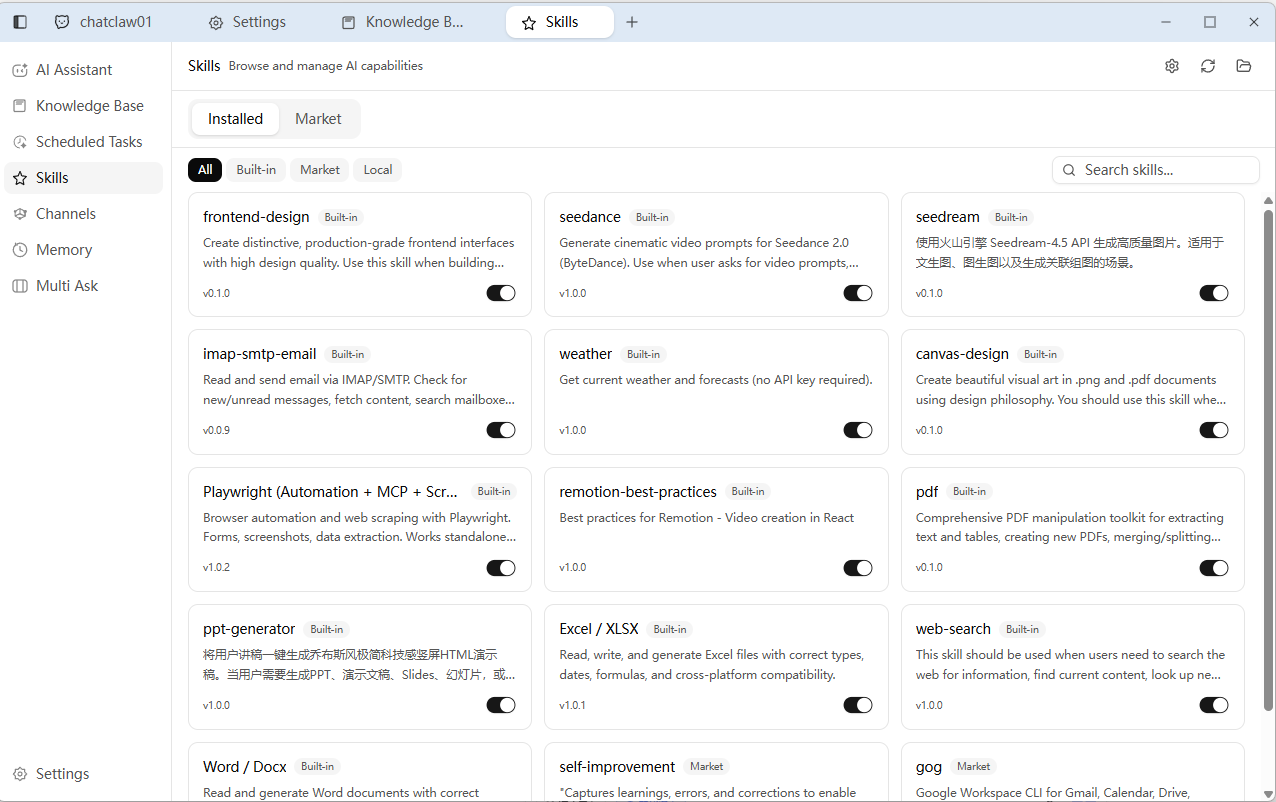This screenshot has width=1276, height=802.
Task: Open the weather skill title
Action: click(x=585, y=354)
